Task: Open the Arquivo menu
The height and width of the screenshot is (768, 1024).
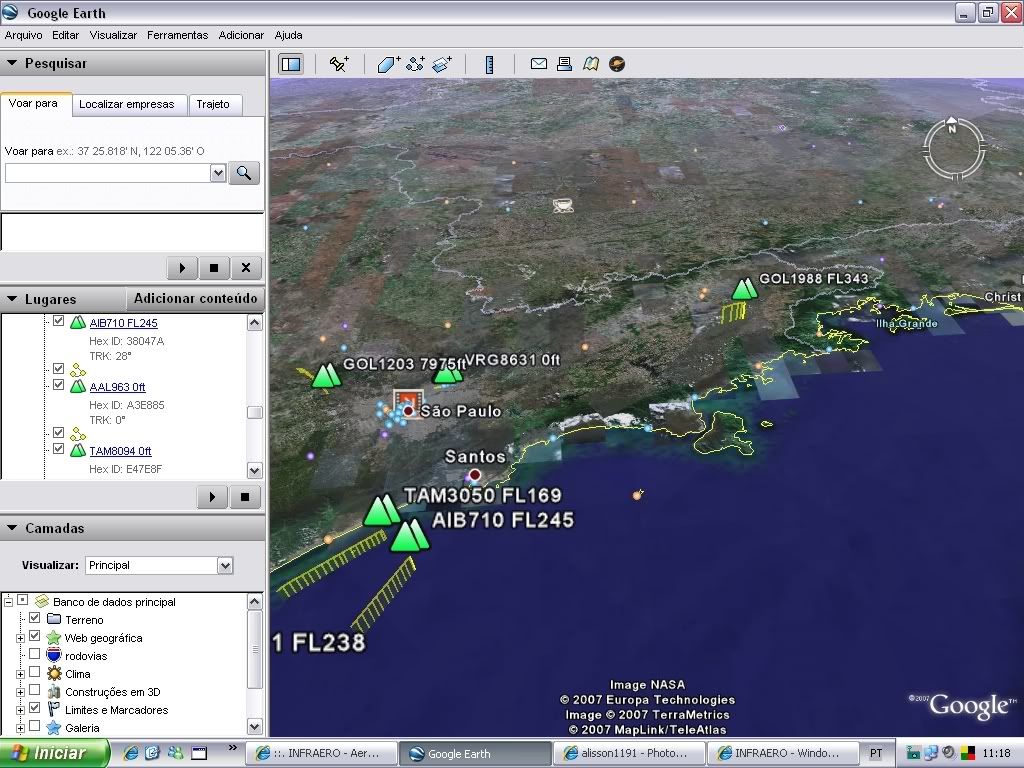Action: pyautogui.click(x=24, y=35)
